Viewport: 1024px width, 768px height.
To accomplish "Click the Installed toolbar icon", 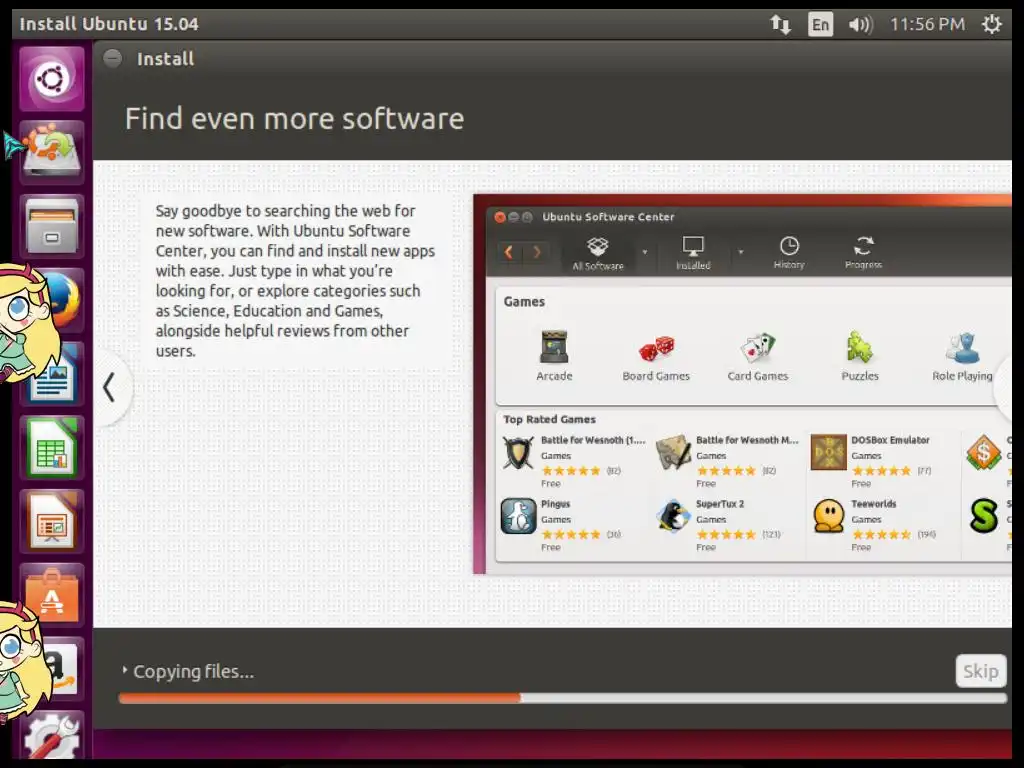I will (x=693, y=253).
